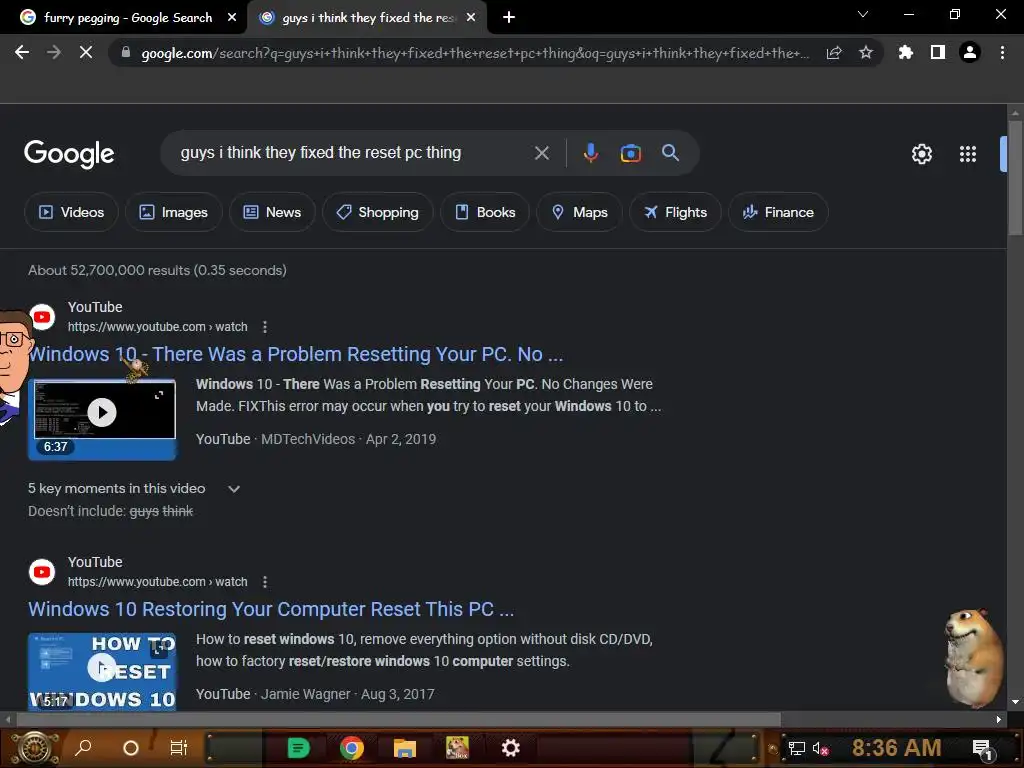
Task: Click About 52,700,000 results text
Action: [x=157, y=270]
